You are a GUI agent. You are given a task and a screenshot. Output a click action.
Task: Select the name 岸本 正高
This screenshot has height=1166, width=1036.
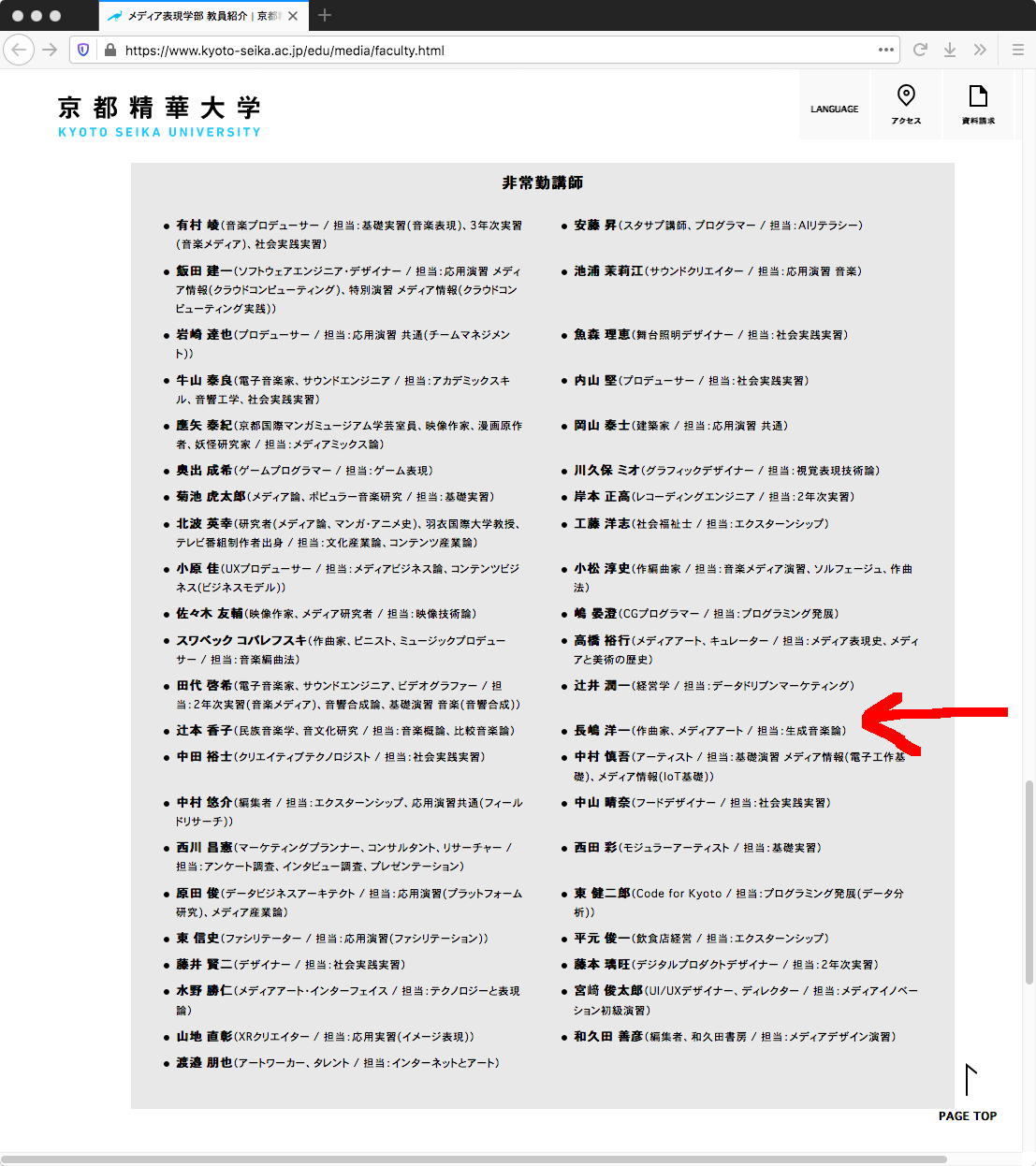602,497
